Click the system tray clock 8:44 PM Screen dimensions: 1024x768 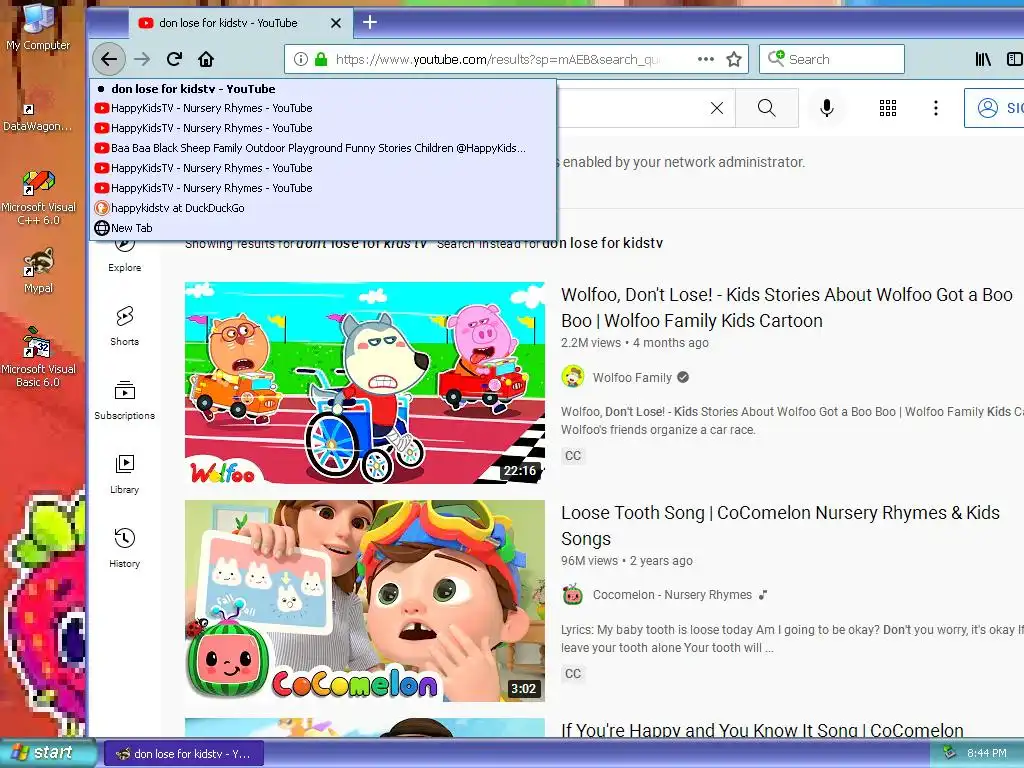click(987, 754)
